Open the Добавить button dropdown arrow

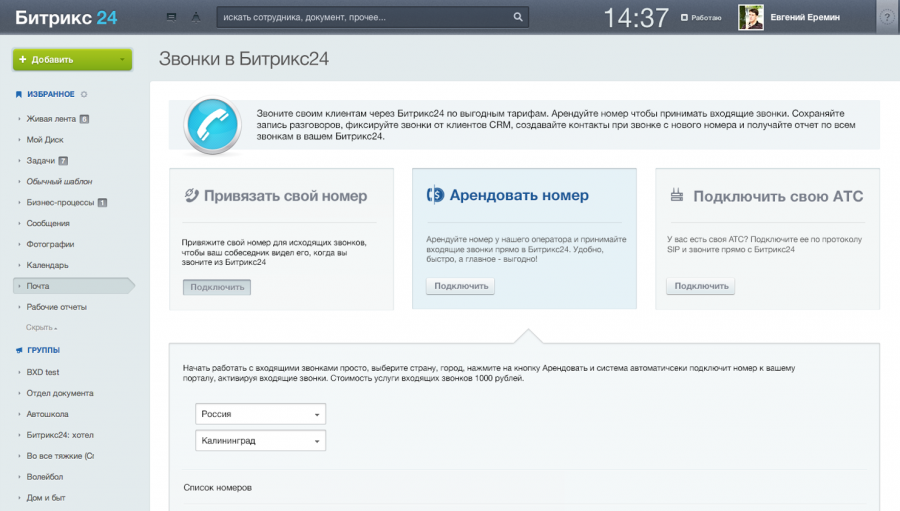point(122,60)
